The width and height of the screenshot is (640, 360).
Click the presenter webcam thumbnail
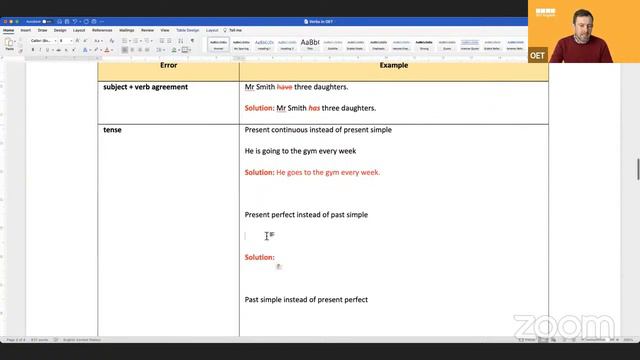tap(584, 31)
